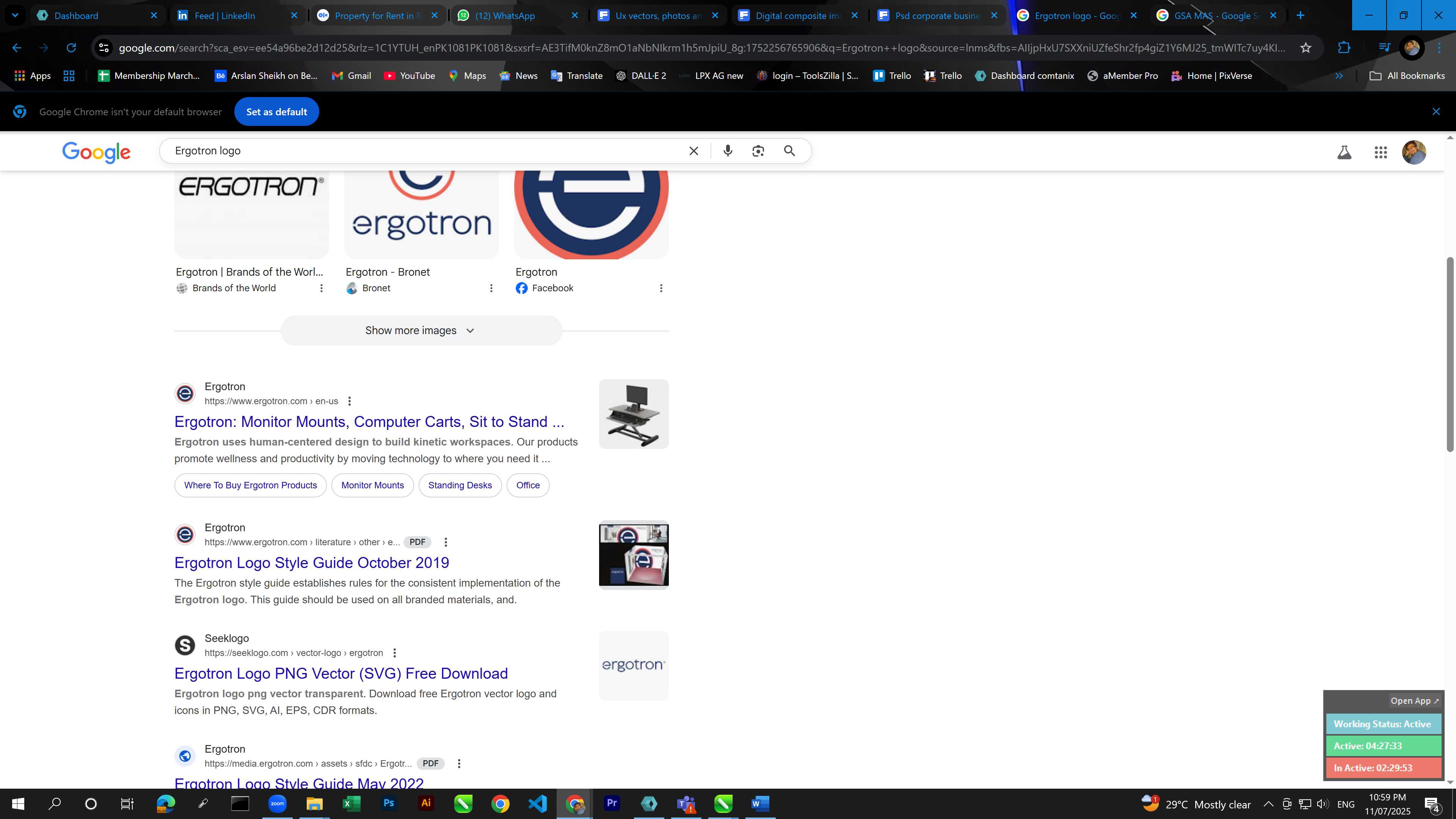Open the All Bookmarks folder

click(1407, 76)
